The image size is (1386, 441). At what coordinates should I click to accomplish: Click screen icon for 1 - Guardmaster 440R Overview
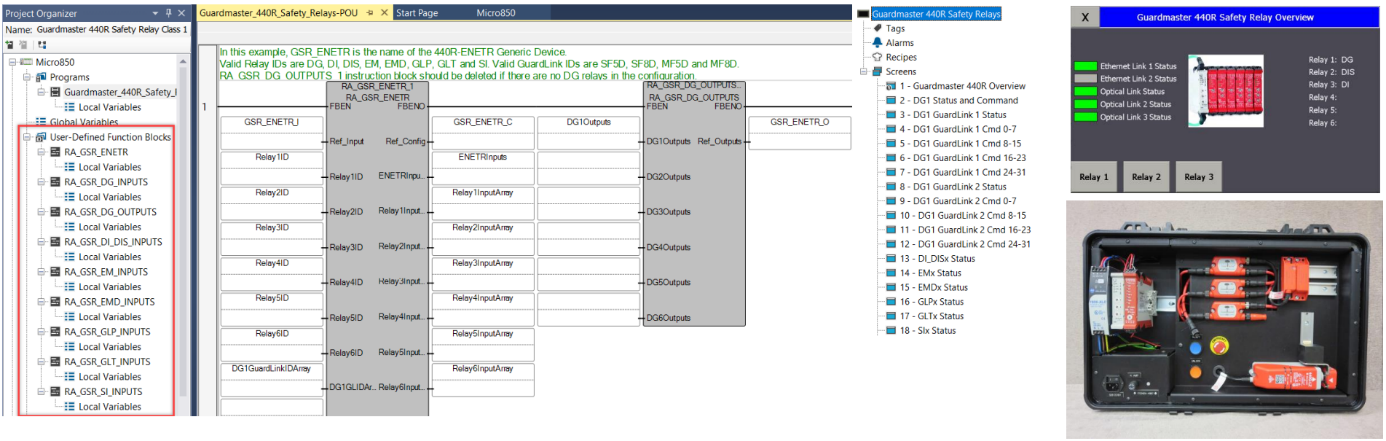[x=891, y=86]
